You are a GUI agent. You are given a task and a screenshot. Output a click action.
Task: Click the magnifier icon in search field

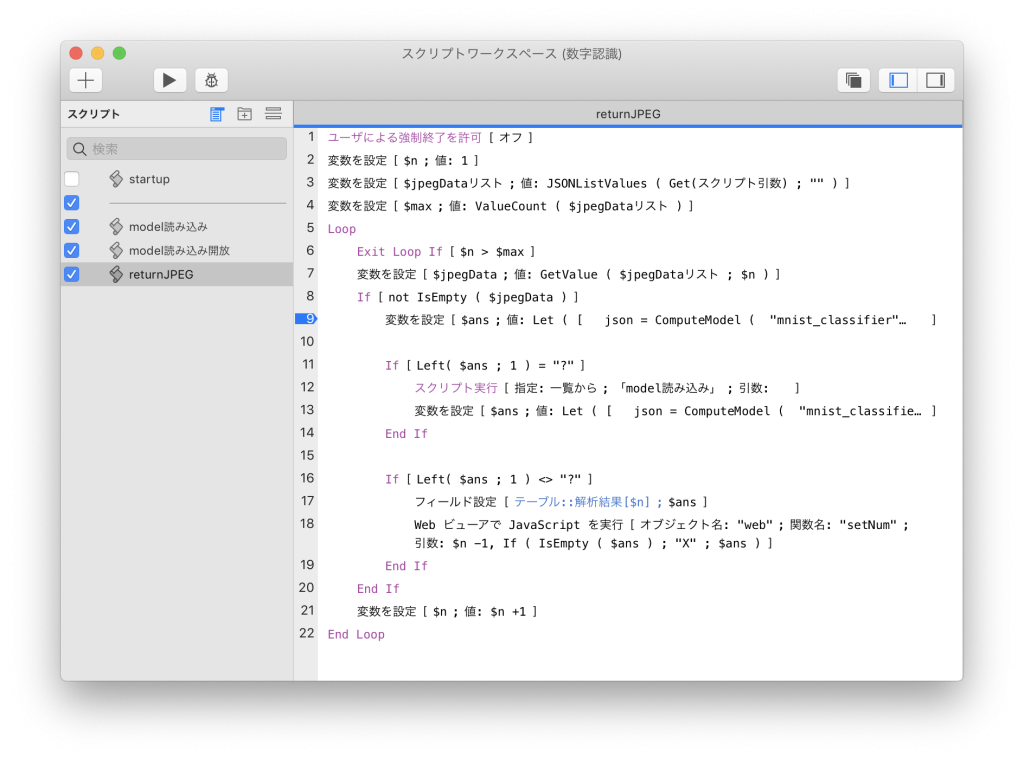pos(80,149)
